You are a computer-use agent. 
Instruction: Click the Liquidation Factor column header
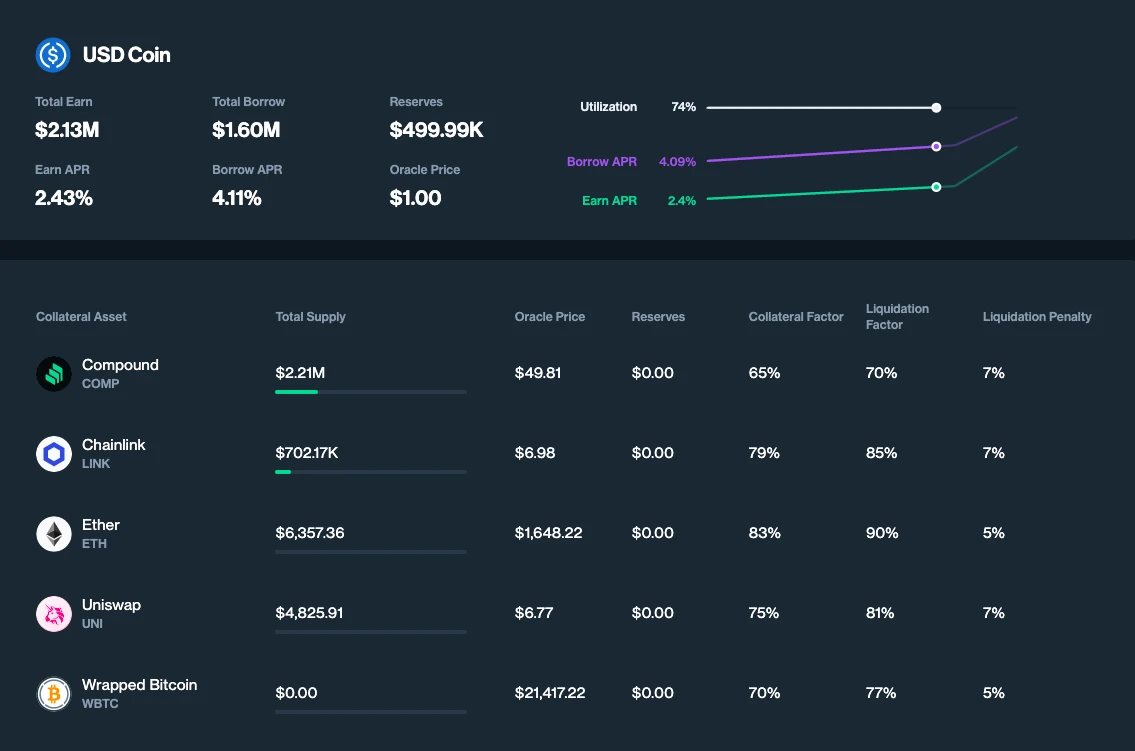[x=898, y=317]
